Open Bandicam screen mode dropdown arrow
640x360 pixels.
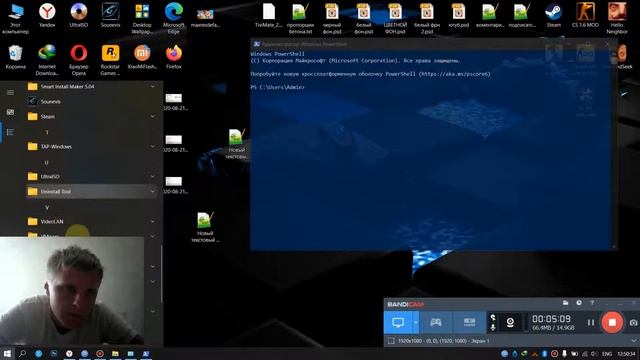click(x=416, y=322)
